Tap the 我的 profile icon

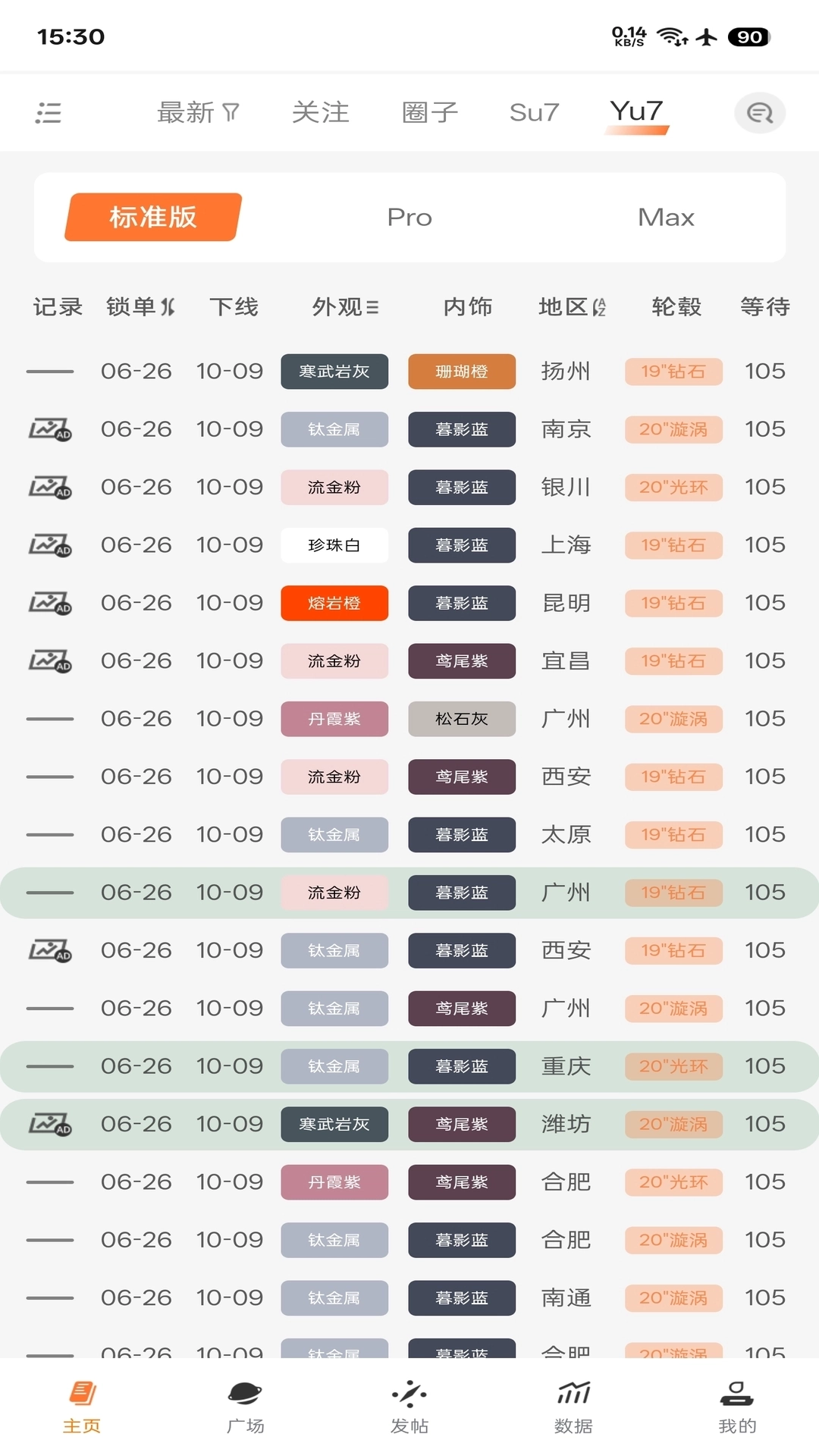pos(736,1396)
